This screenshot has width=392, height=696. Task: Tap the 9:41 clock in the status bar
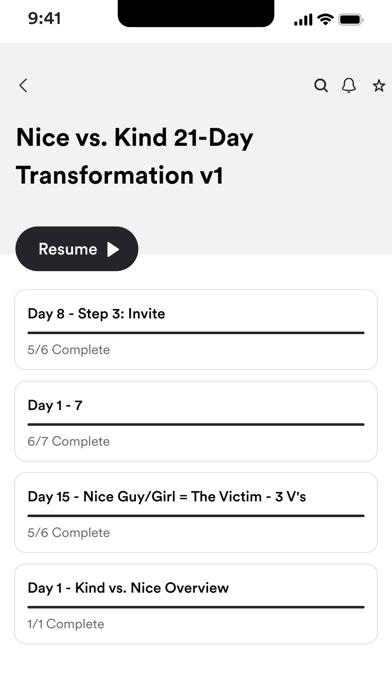pos(44,19)
